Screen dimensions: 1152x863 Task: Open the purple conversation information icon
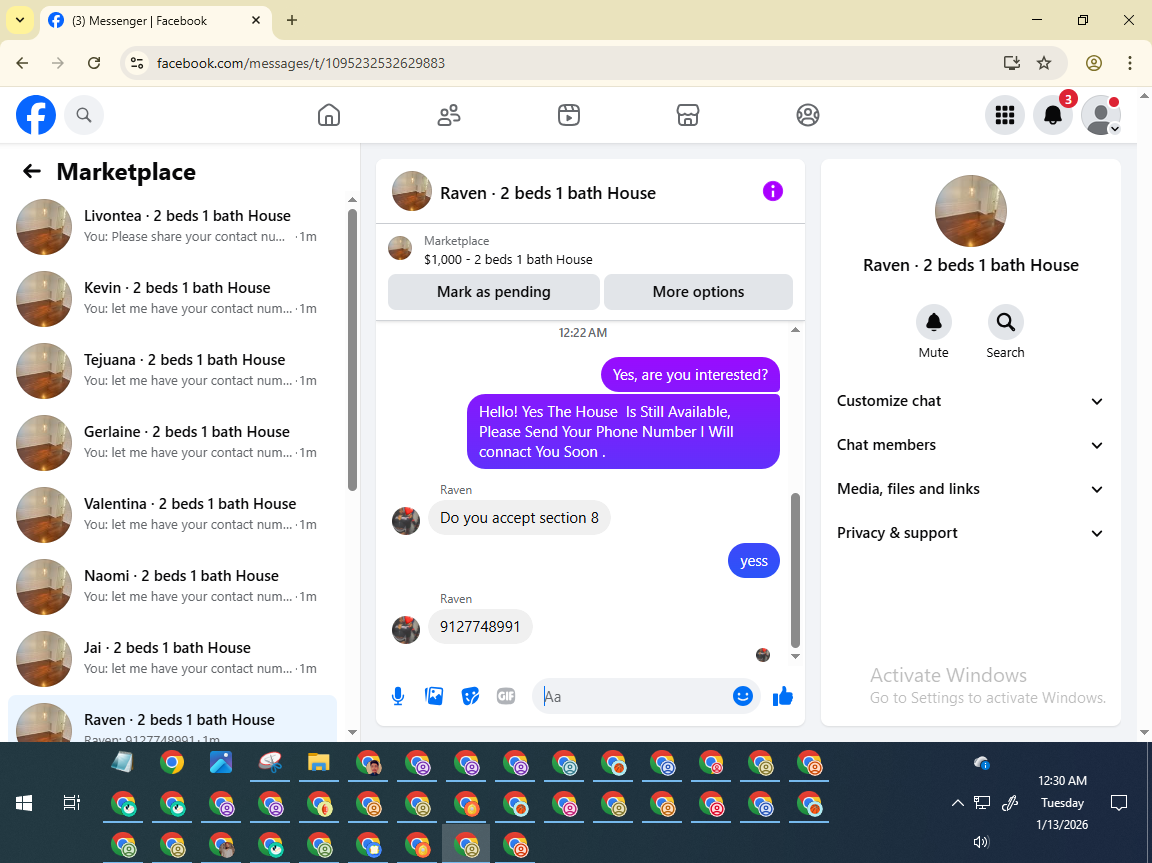pos(773,192)
